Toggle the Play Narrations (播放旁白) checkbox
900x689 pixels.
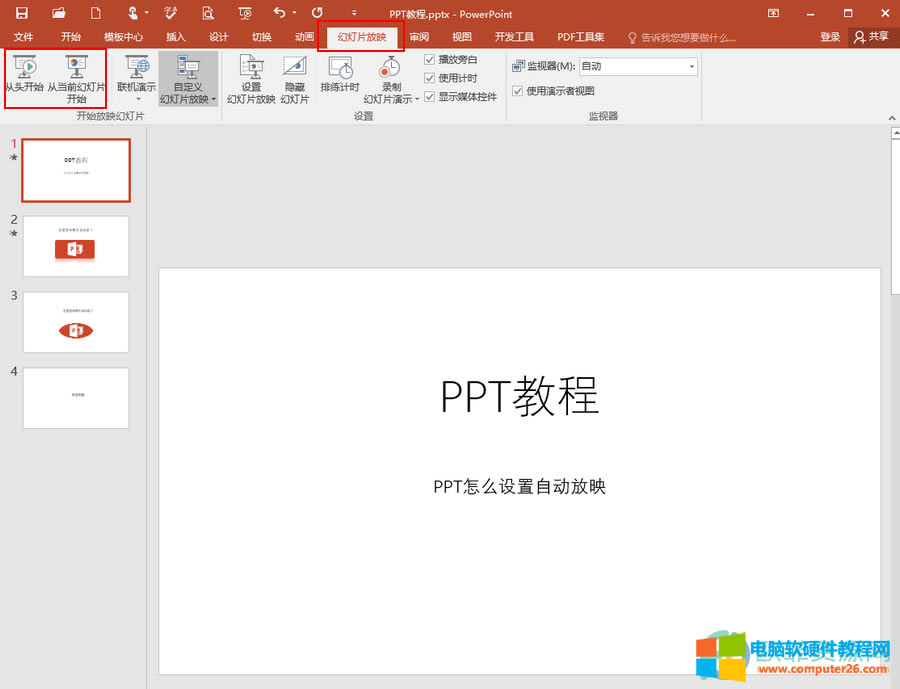click(430, 60)
